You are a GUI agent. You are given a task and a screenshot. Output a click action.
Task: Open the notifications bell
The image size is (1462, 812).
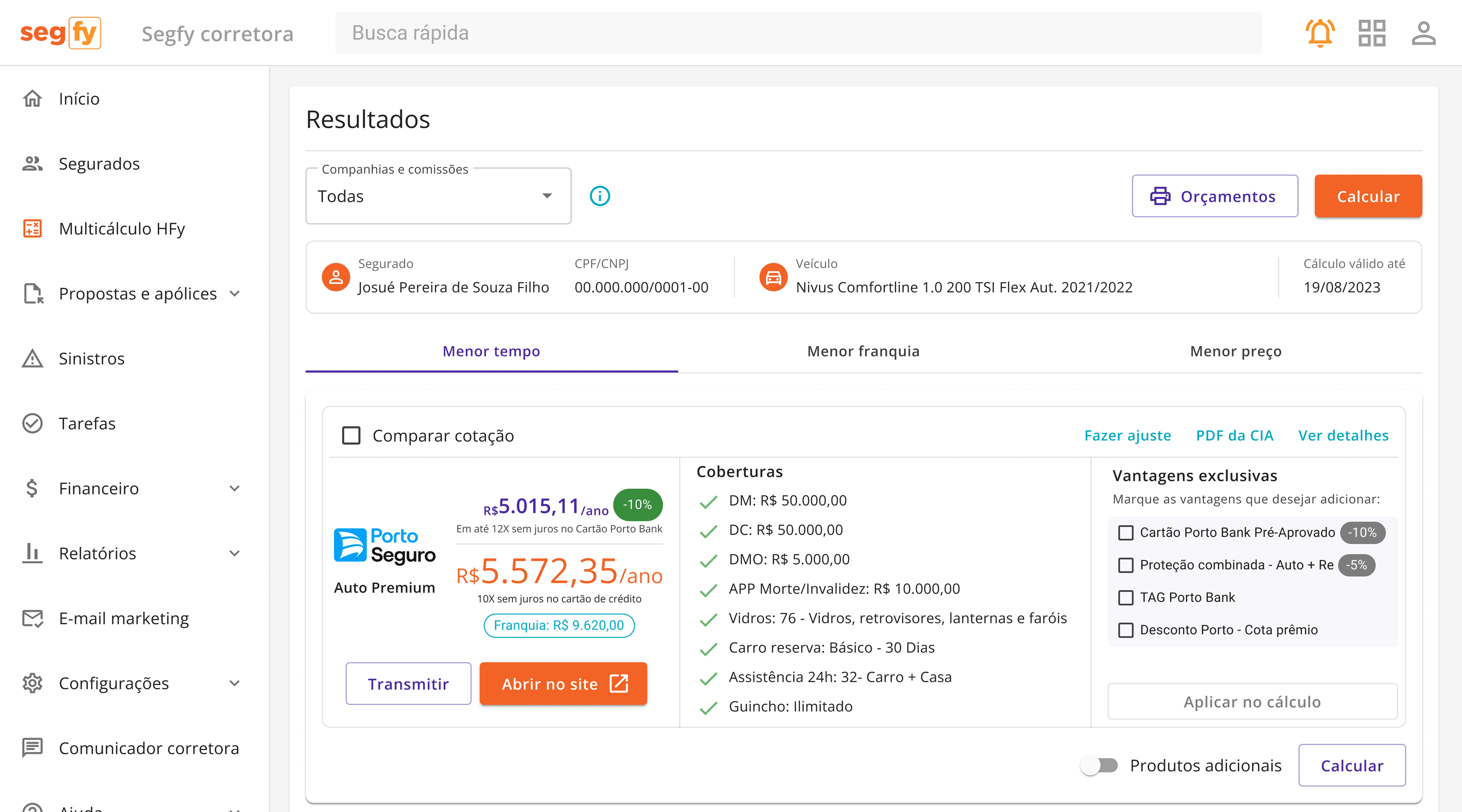[x=1320, y=33]
